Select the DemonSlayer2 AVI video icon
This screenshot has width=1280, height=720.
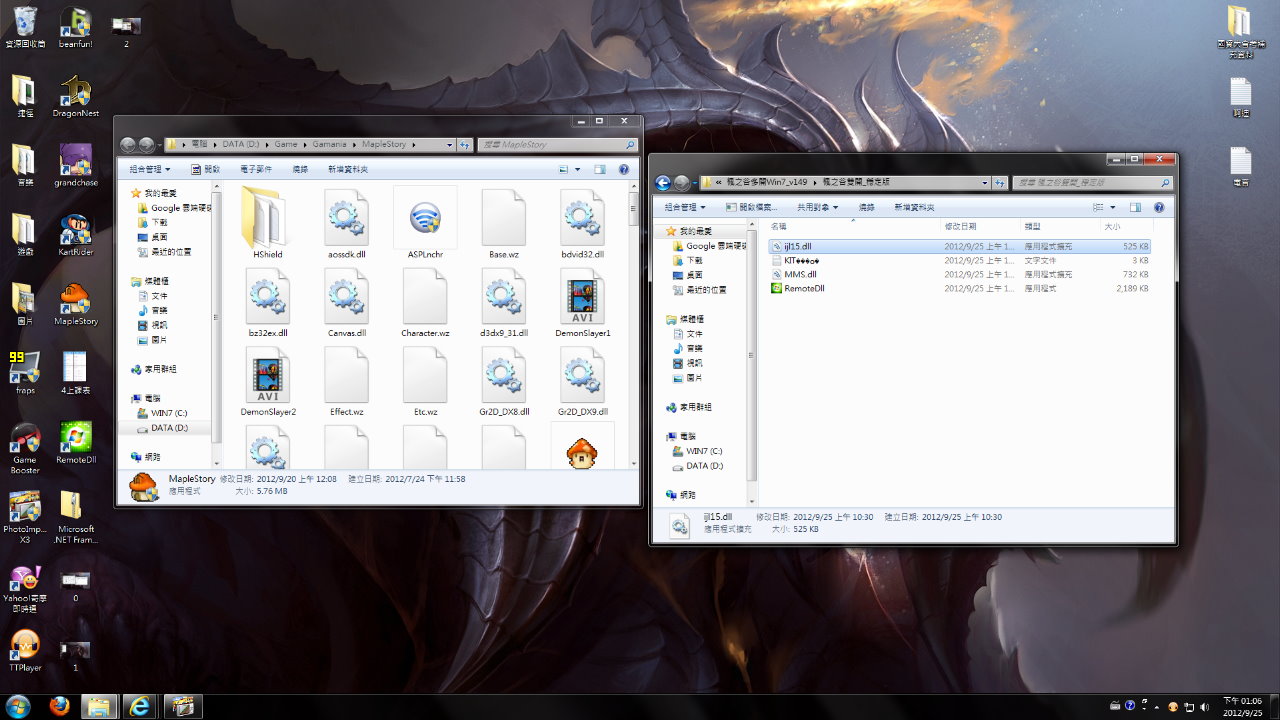[x=268, y=381]
